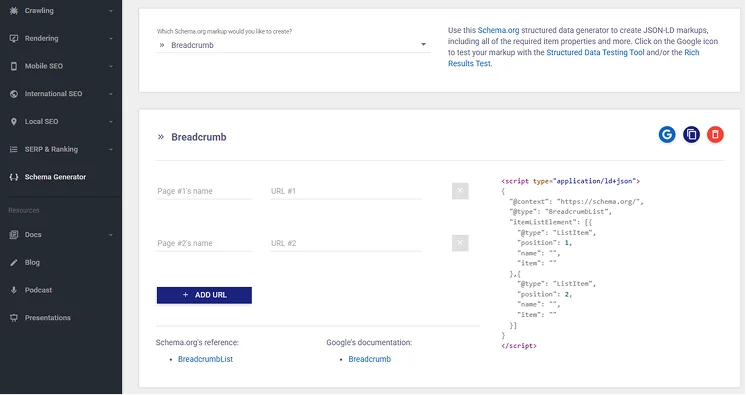Image resolution: width=746 pixels, height=395 pixels.
Task: Click the Schema Generator braces icon
Action: click(x=14, y=177)
